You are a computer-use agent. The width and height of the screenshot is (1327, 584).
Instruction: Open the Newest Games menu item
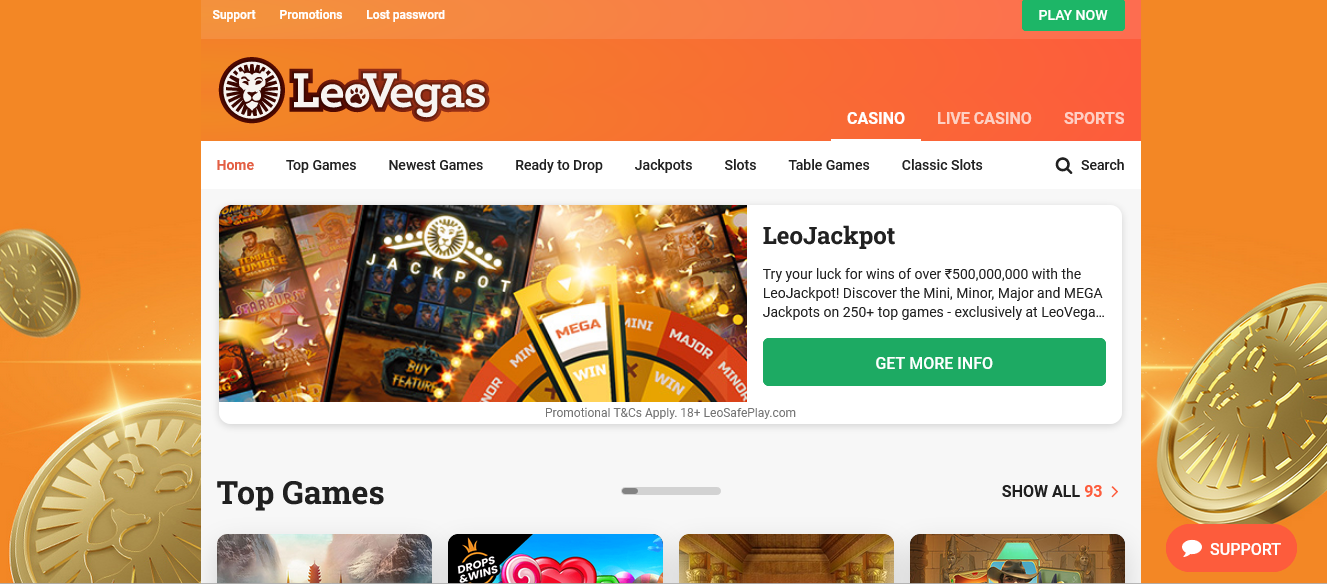pyautogui.click(x=436, y=165)
